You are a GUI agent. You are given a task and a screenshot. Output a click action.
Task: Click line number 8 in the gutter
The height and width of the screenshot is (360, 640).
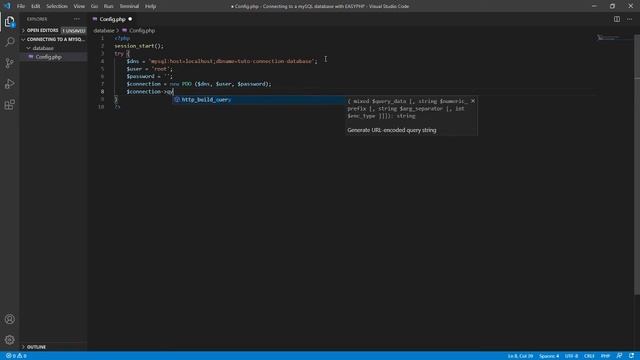[102, 92]
